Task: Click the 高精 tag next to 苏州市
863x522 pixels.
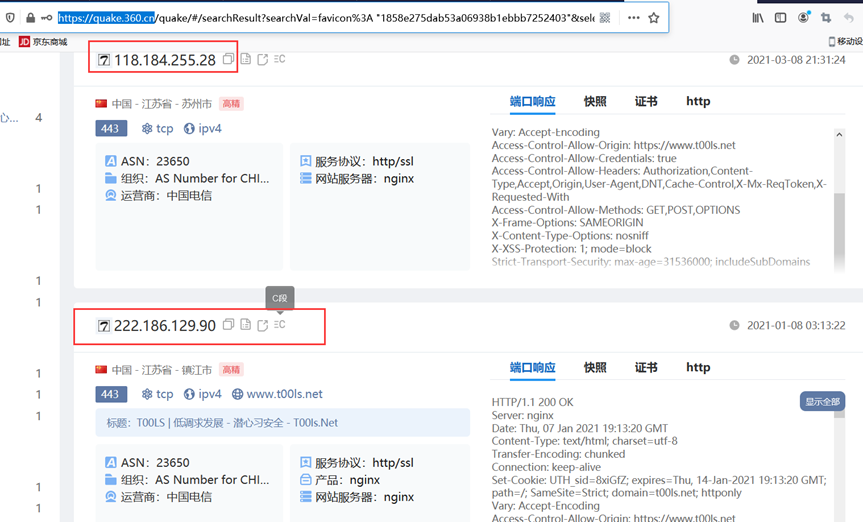Action: (231, 104)
